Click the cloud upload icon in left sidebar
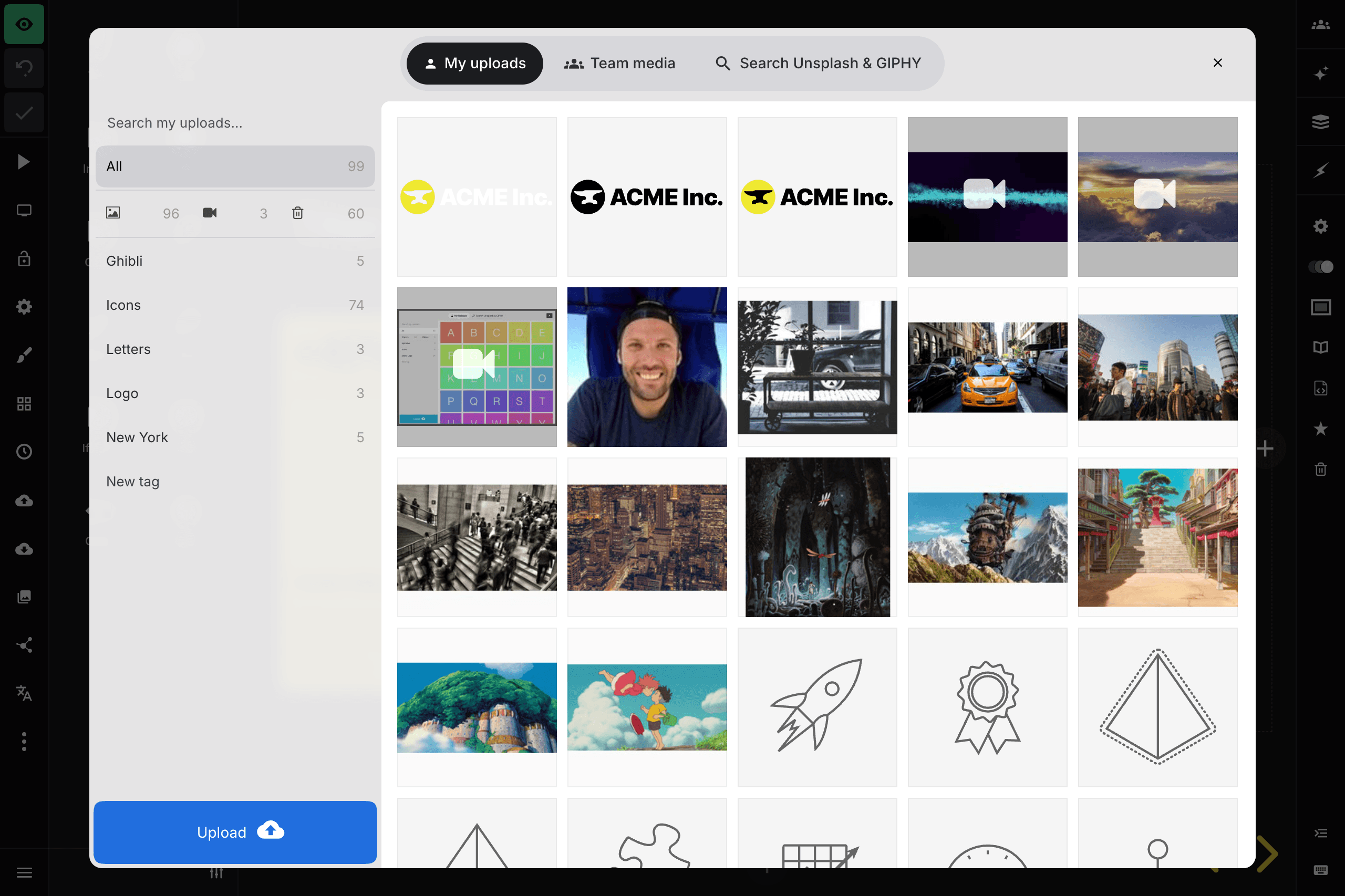 coord(24,501)
